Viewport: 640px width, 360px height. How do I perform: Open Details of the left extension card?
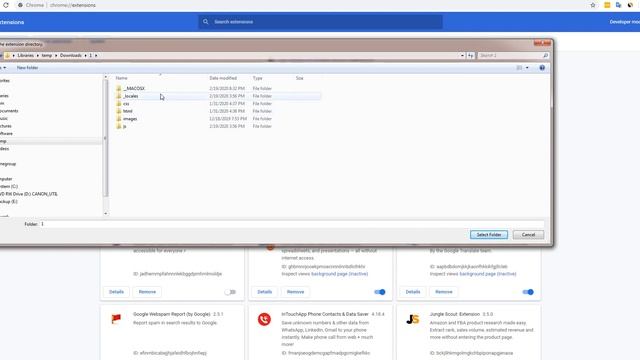pos(116,292)
